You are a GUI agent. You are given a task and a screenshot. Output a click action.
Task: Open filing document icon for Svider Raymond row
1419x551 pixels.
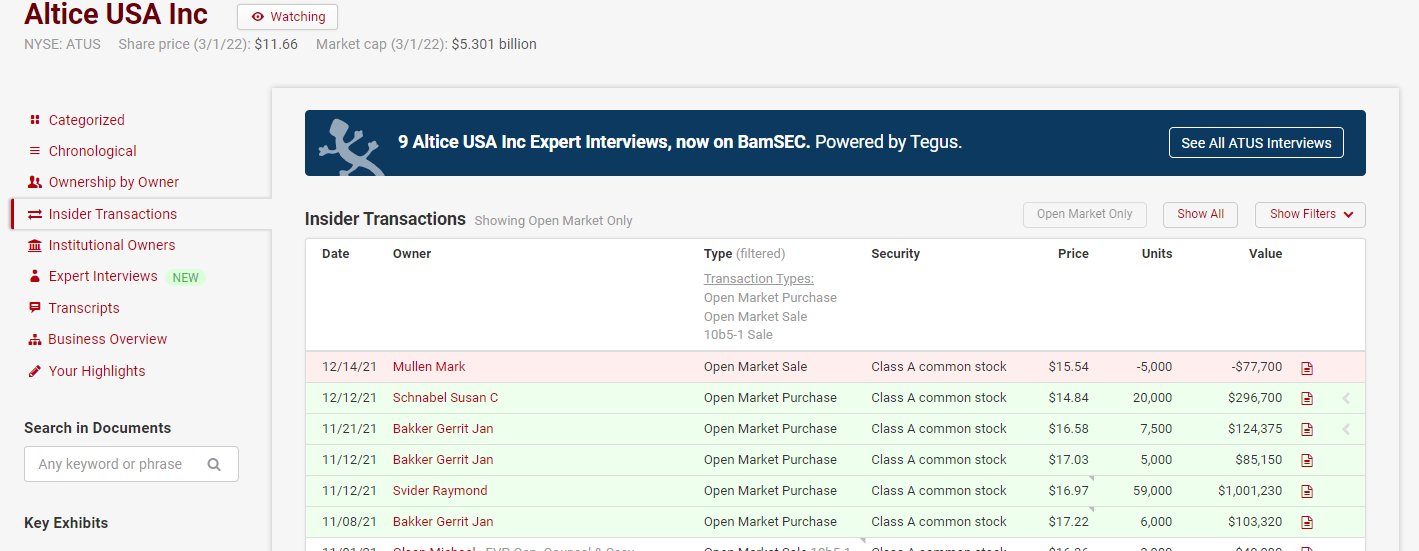click(1307, 492)
